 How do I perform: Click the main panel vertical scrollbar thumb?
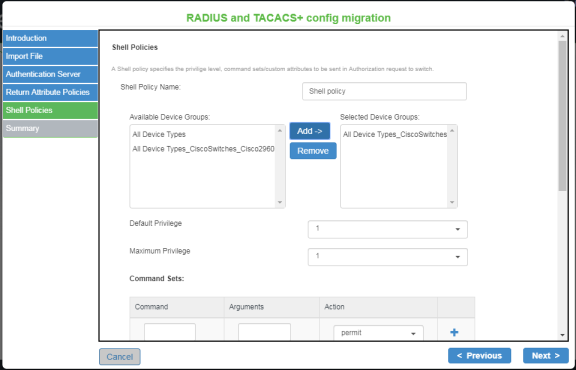click(x=562, y=116)
